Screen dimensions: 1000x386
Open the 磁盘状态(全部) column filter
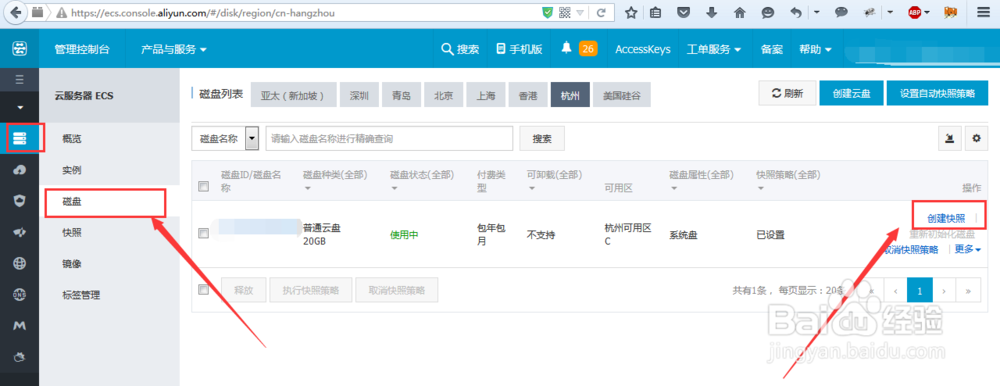pyautogui.click(x=422, y=181)
